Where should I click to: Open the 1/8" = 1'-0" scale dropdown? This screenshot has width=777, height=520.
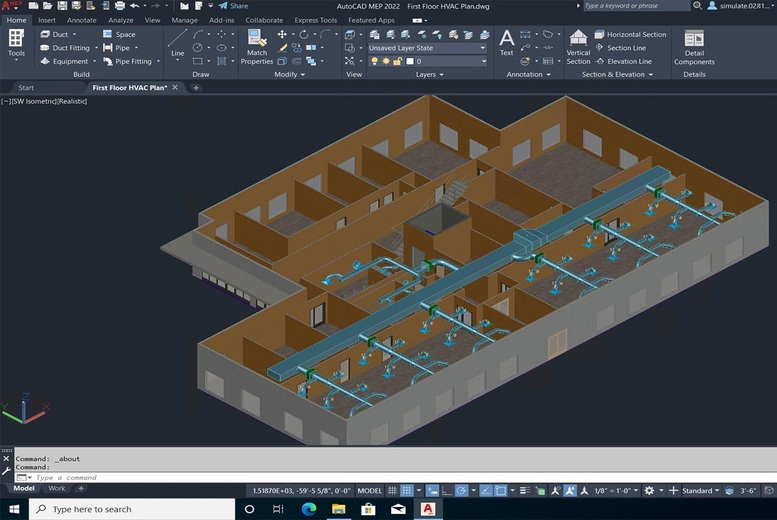[616, 491]
